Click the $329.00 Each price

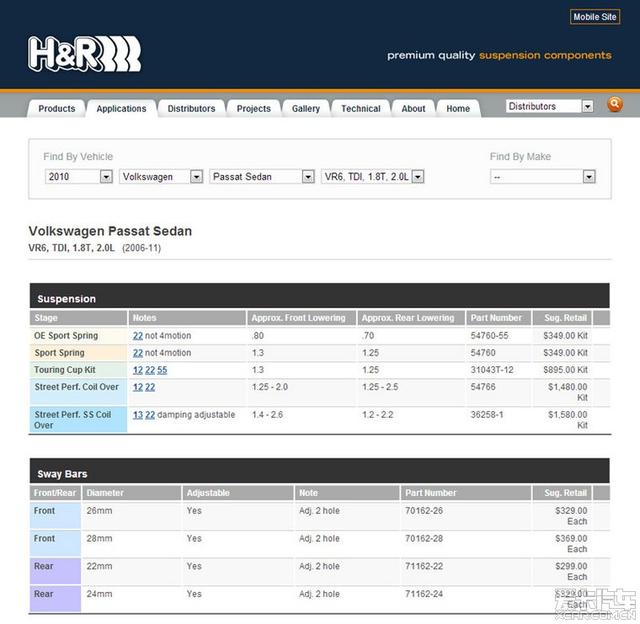pos(571,516)
